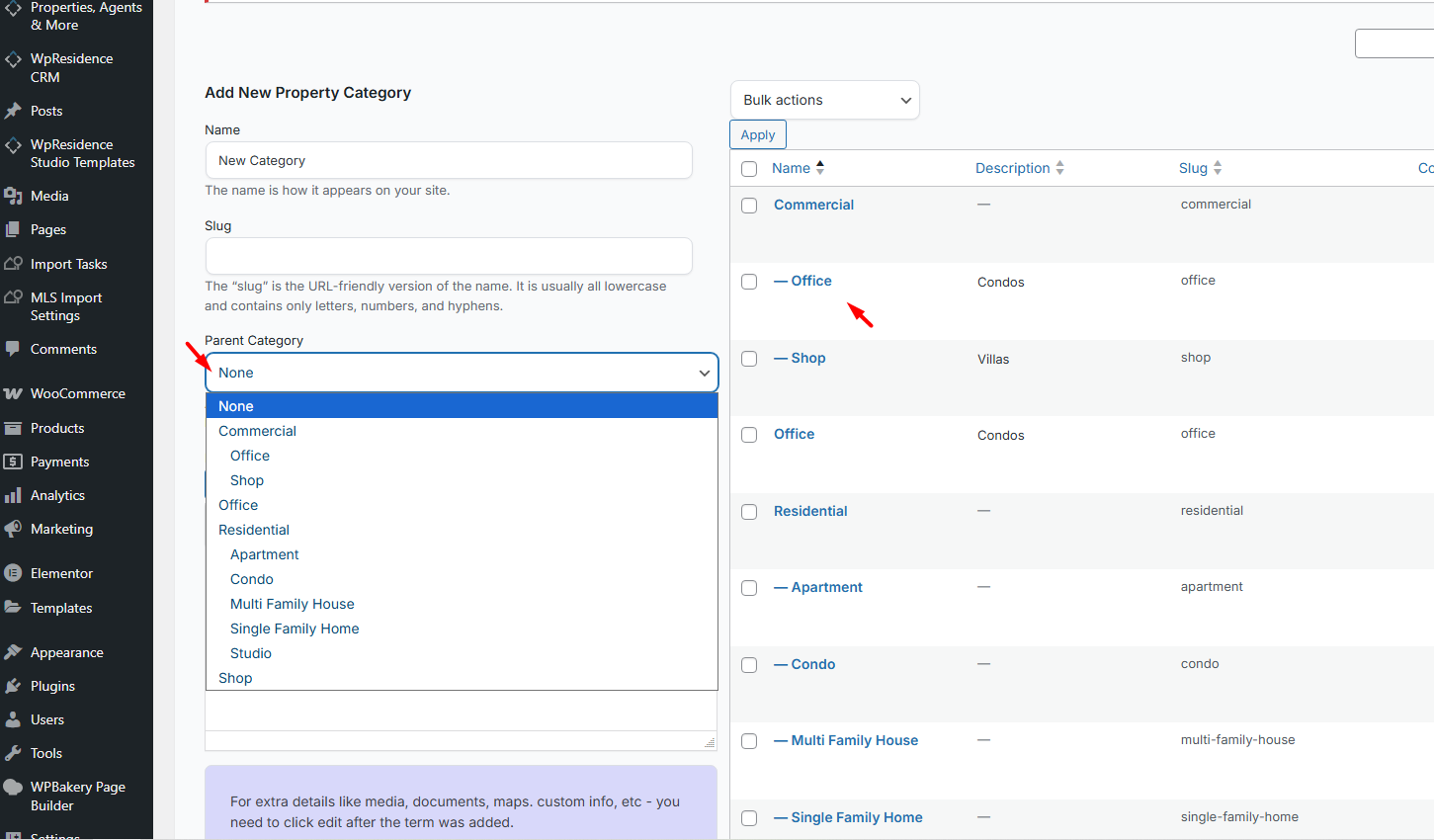Toggle the select-all checkbox beside Name header

[749, 169]
